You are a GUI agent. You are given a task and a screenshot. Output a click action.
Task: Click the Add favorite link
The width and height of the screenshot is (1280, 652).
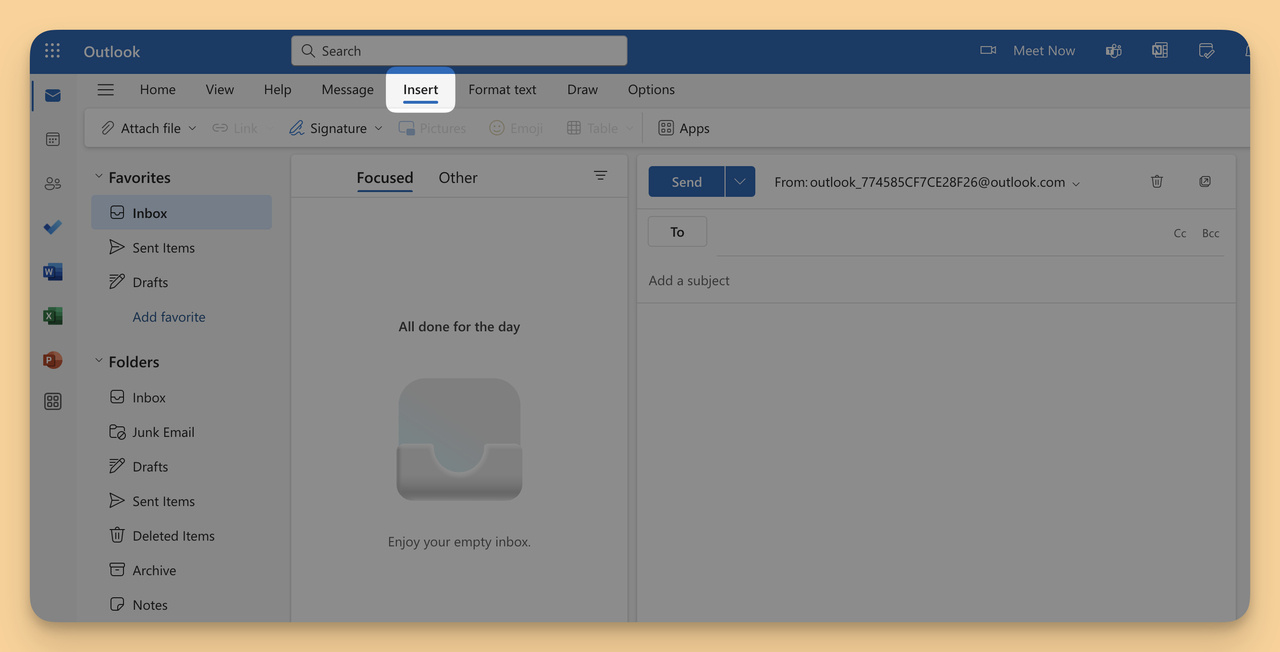[169, 317]
